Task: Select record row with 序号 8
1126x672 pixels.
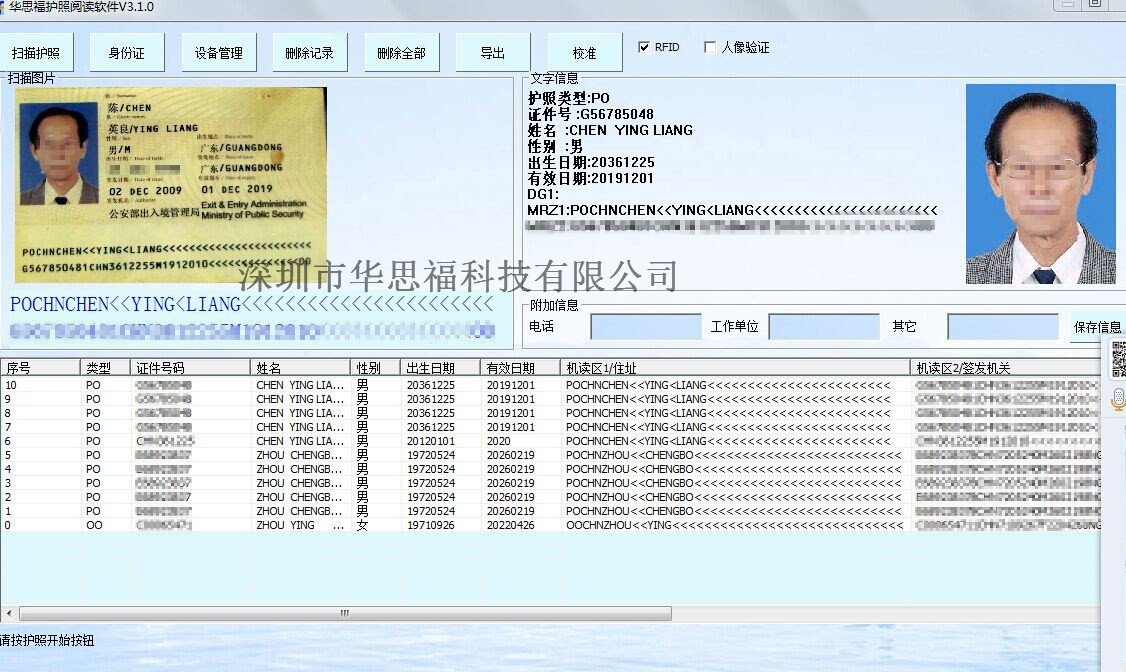Action: point(550,413)
